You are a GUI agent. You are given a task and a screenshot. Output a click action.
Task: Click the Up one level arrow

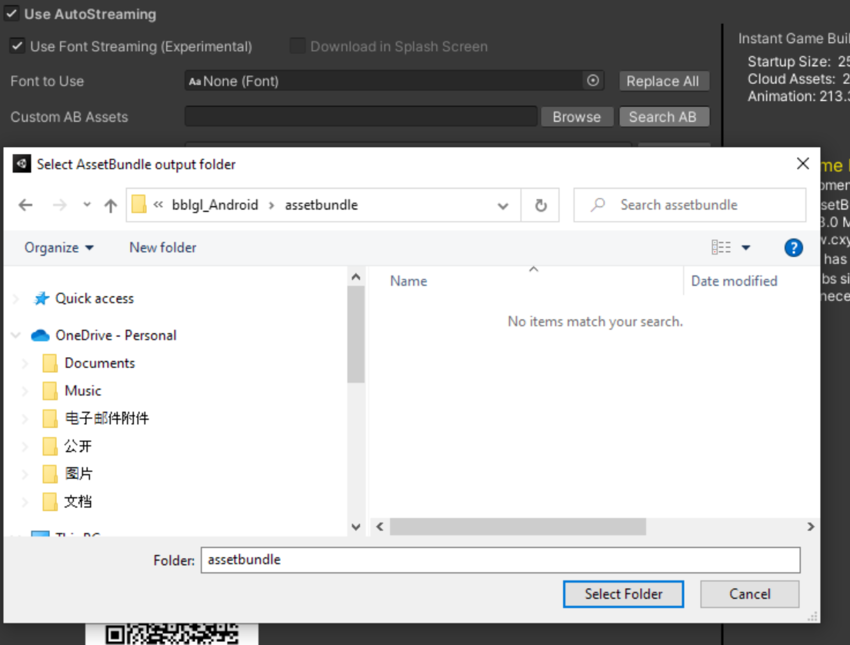click(x=111, y=205)
